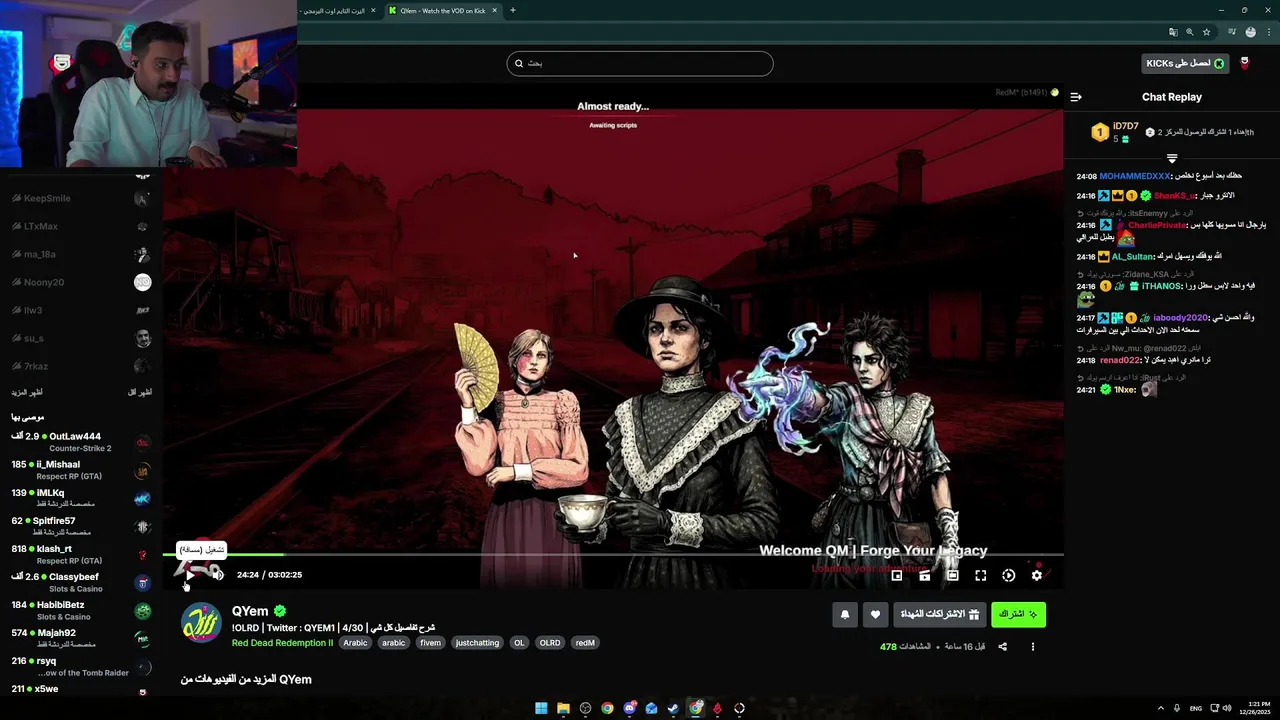The image size is (1280, 720).
Task: Seek on the video progress bar
Action: pos(613,554)
